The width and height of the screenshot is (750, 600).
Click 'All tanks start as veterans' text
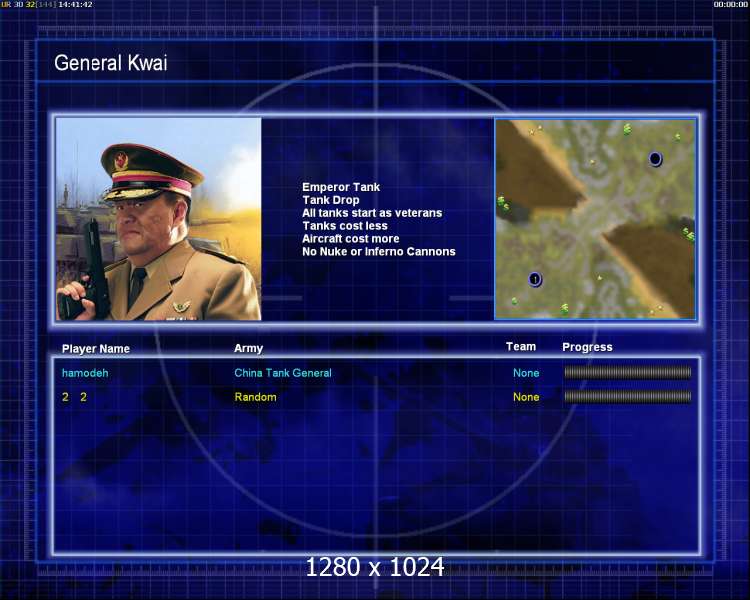point(372,213)
